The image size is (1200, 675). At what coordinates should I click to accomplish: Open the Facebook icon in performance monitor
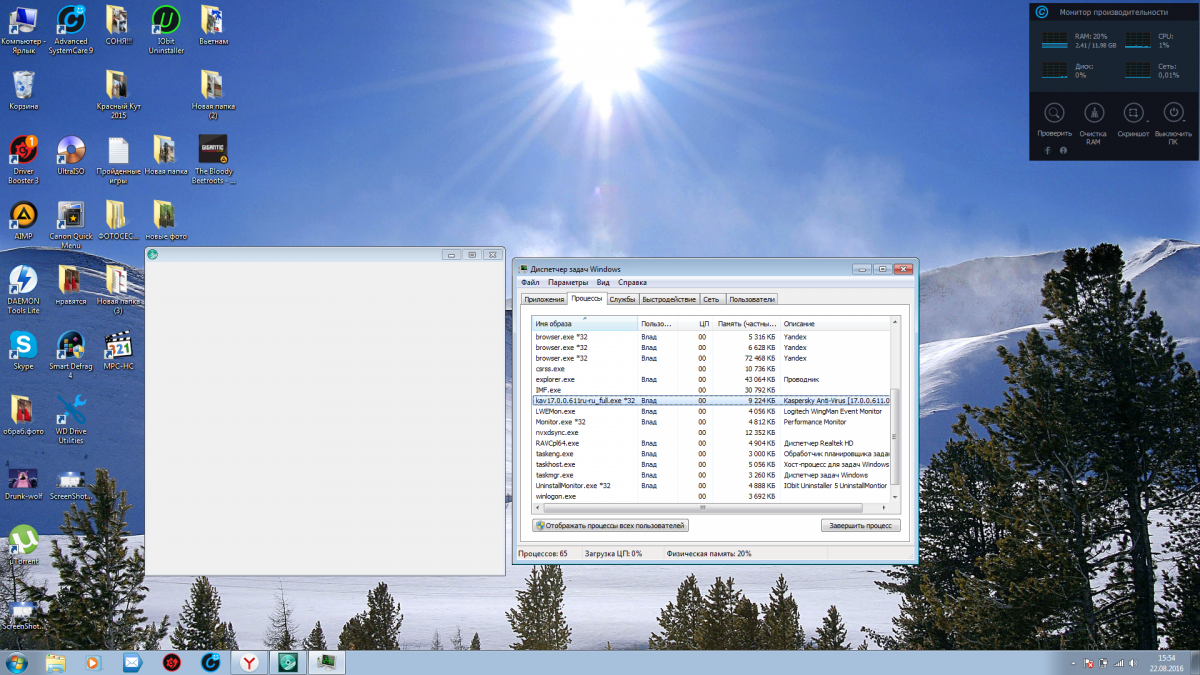click(x=1047, y=150)
